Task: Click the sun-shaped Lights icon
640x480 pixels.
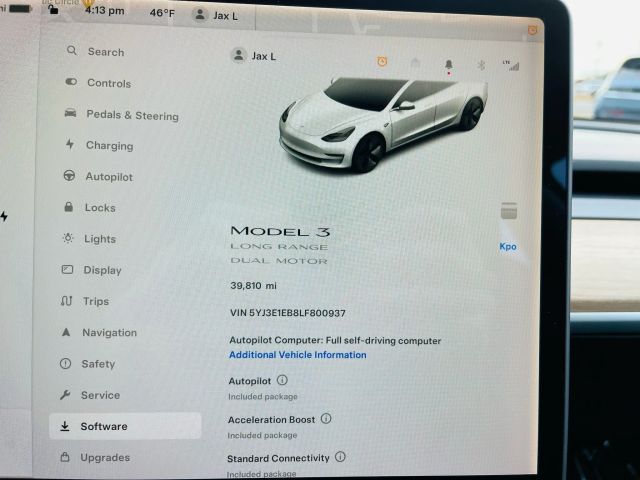Action: coord(68,238)
